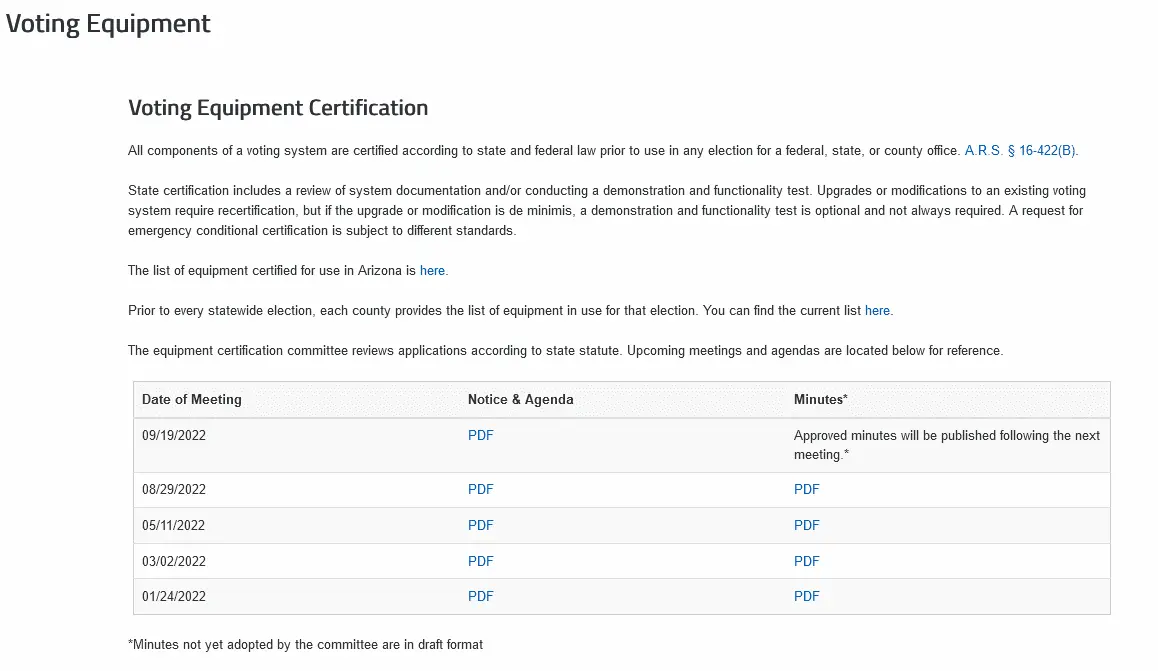Select the 08/29/2022 date cell
The width and height of the screenshot is (1158, 671).
tap(174, 490)
